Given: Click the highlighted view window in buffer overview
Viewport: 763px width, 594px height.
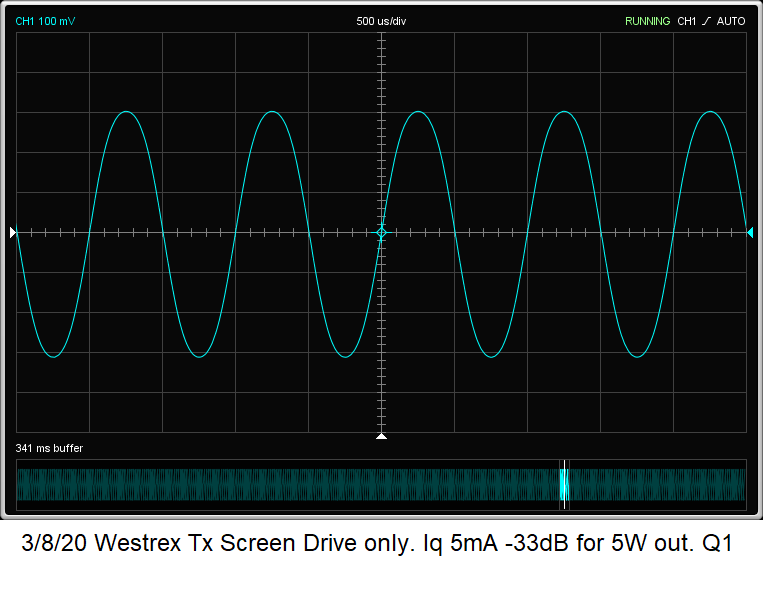Looking at the screenshot, I should click(564, 485).
